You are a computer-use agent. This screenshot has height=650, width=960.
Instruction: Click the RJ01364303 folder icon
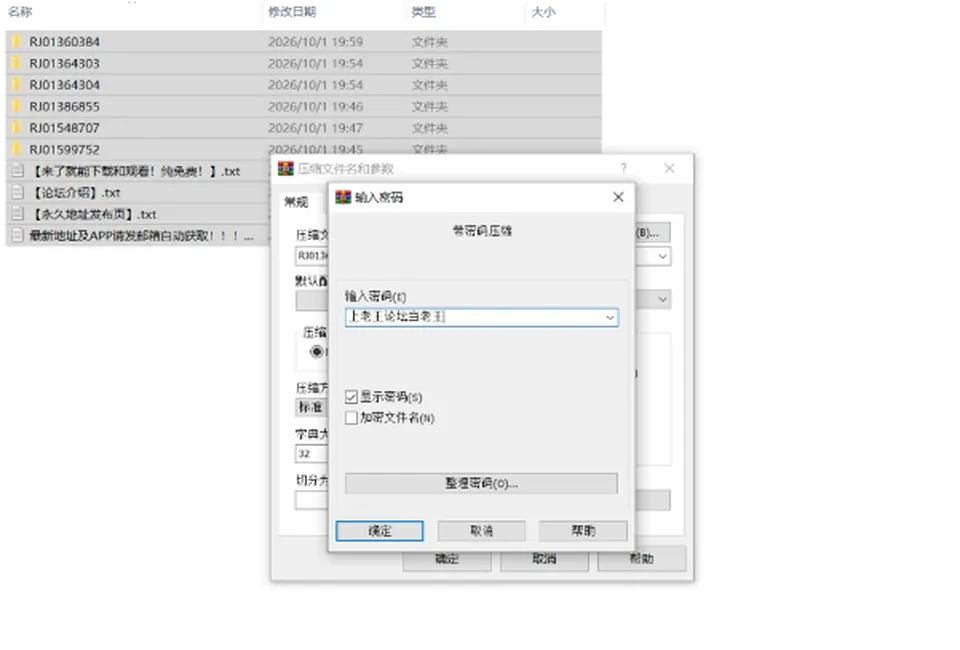pos(17,63)
